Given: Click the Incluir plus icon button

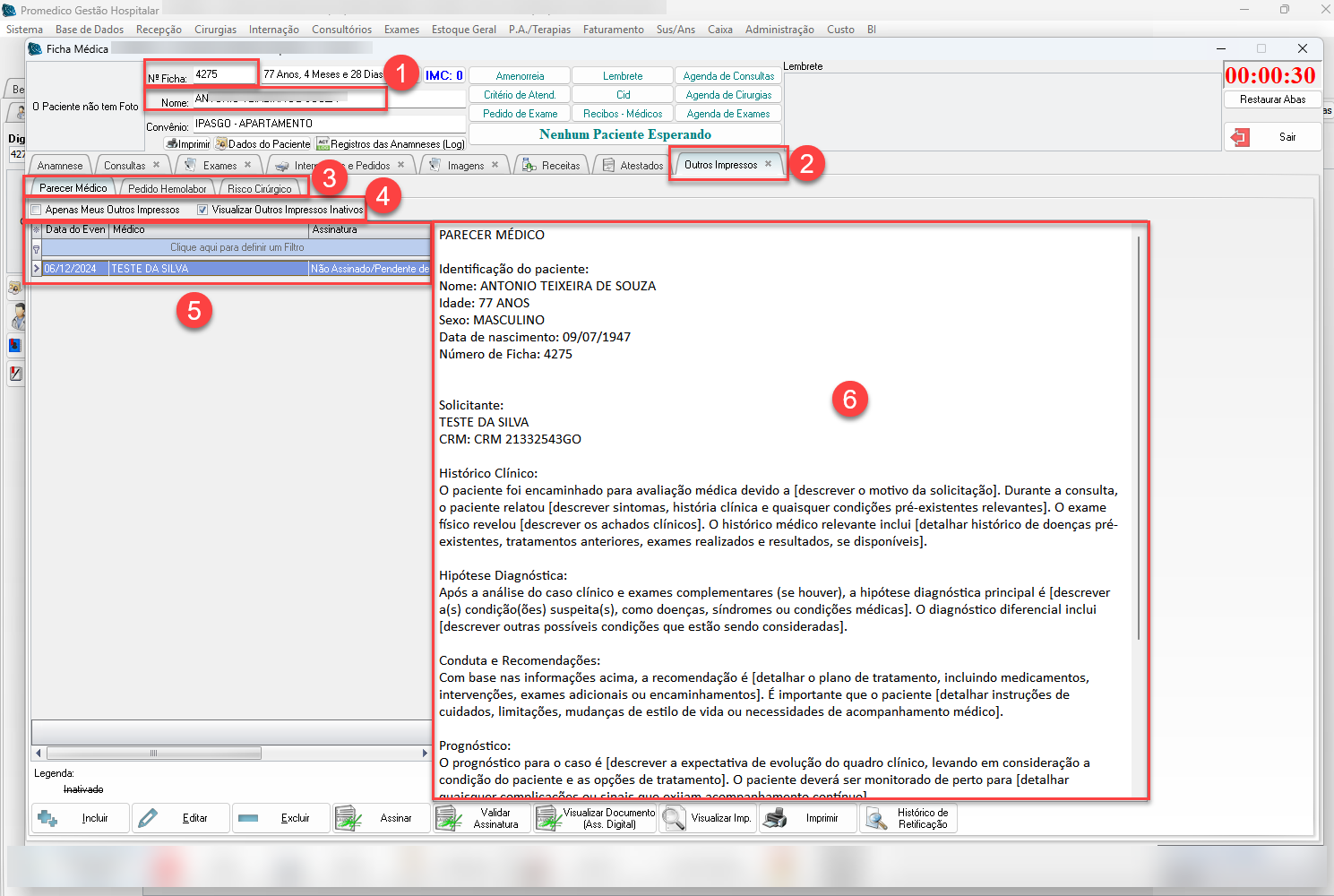Looking at the screenshot, I should tap(80, 818).
